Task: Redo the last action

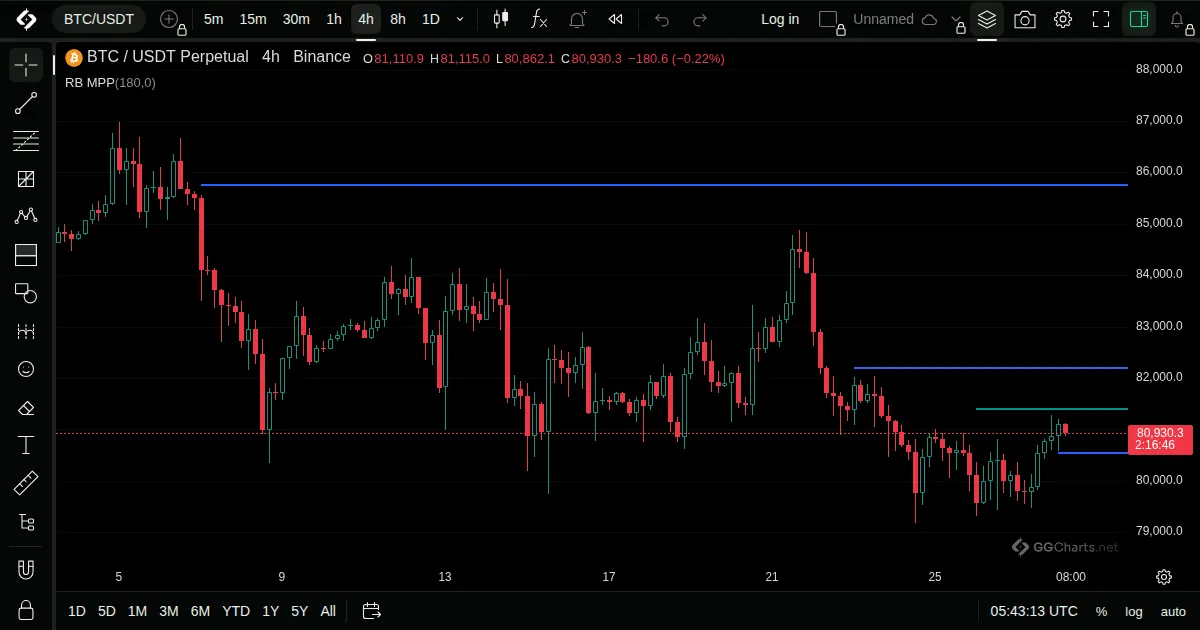Action: tap(700, 19)
